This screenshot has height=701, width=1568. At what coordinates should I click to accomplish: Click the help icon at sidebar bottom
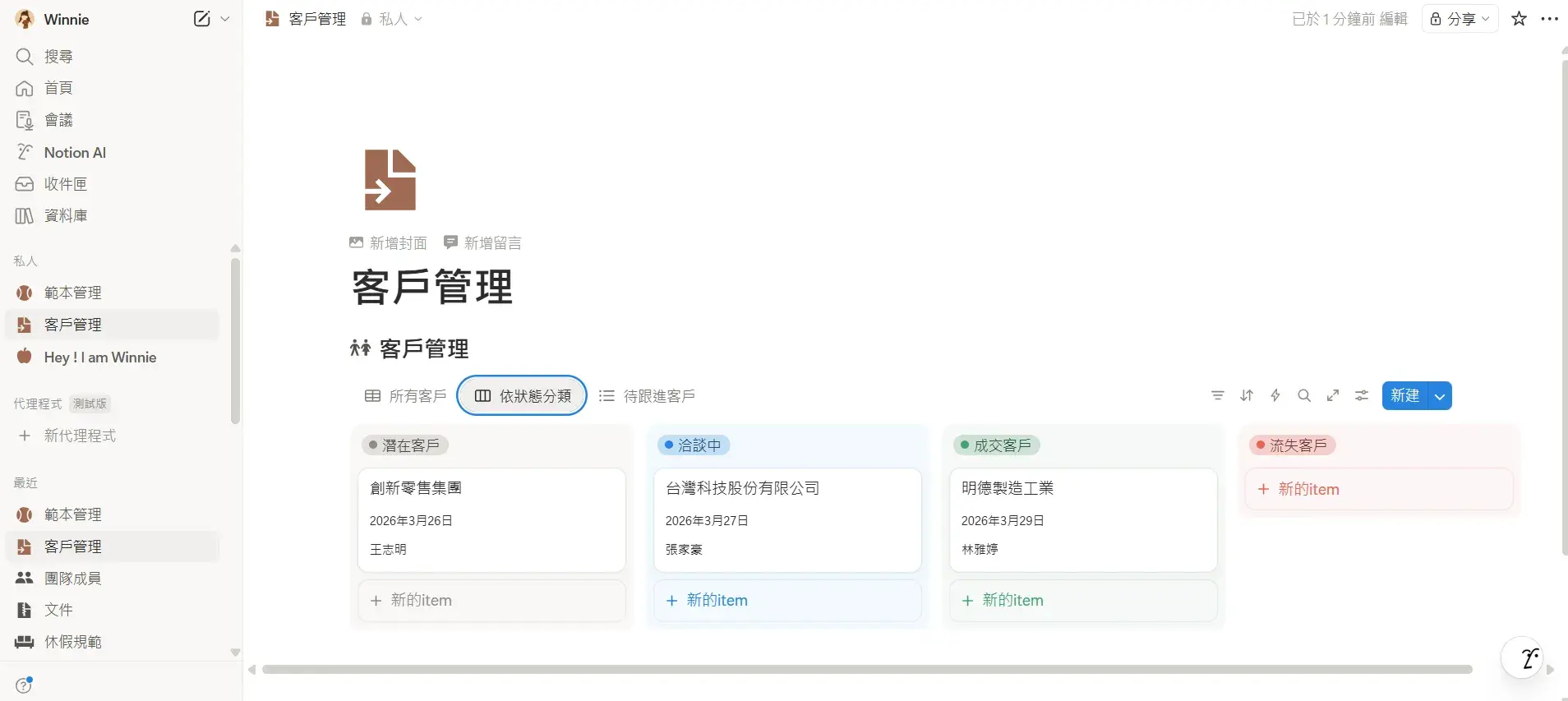24,685
